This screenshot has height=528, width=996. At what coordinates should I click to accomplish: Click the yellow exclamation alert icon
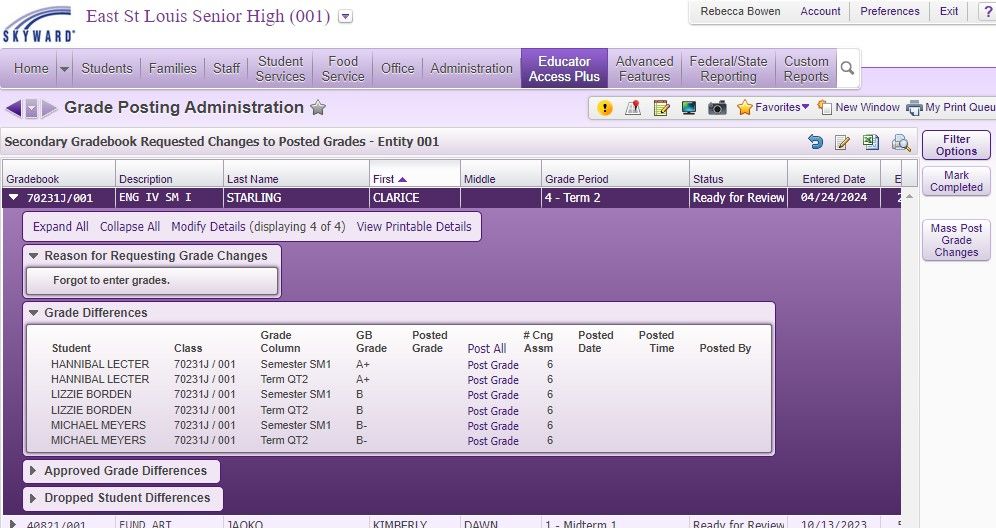coord(604,108)
